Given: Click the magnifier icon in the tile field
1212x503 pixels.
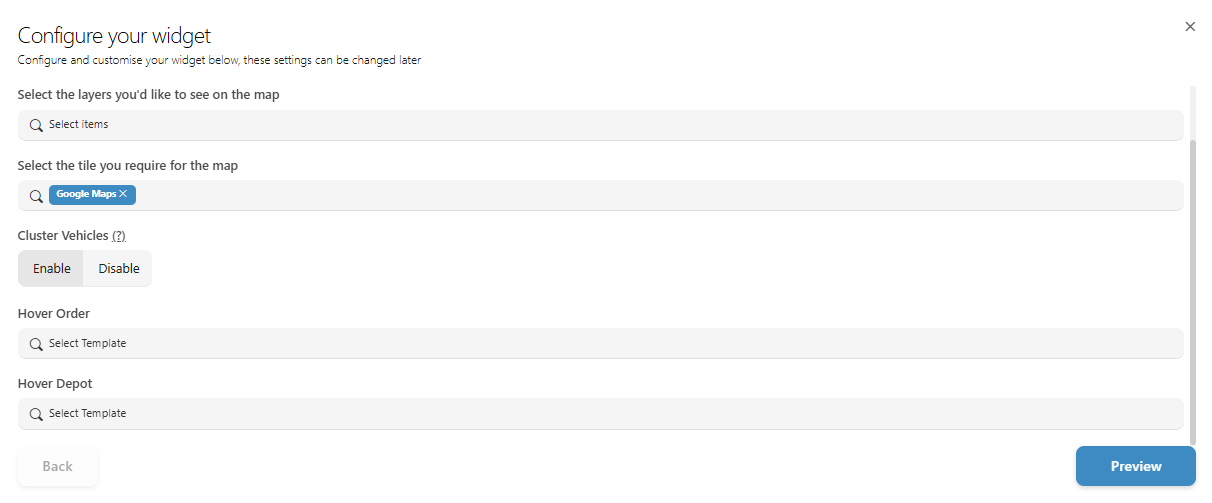Looking at the screenshot, I should click(36, 196).
